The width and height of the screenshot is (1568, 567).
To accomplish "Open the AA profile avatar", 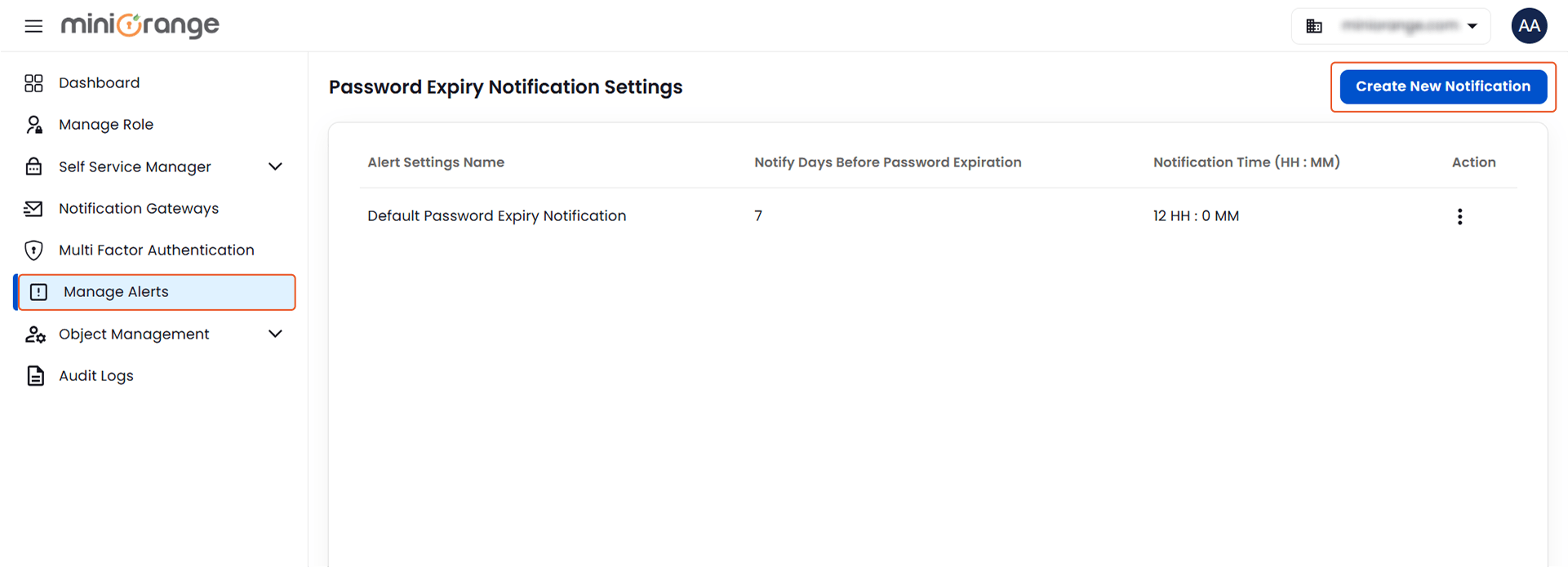I will 1529,25.
